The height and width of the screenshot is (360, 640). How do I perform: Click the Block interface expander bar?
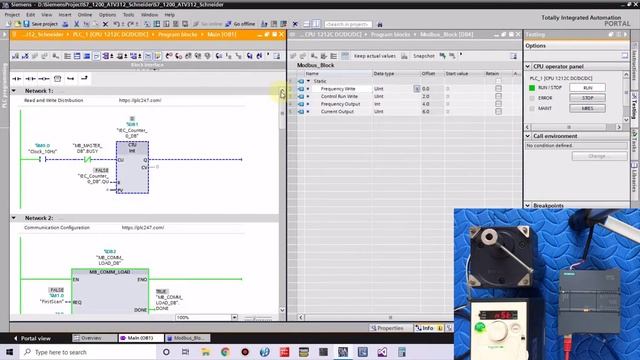147,65
